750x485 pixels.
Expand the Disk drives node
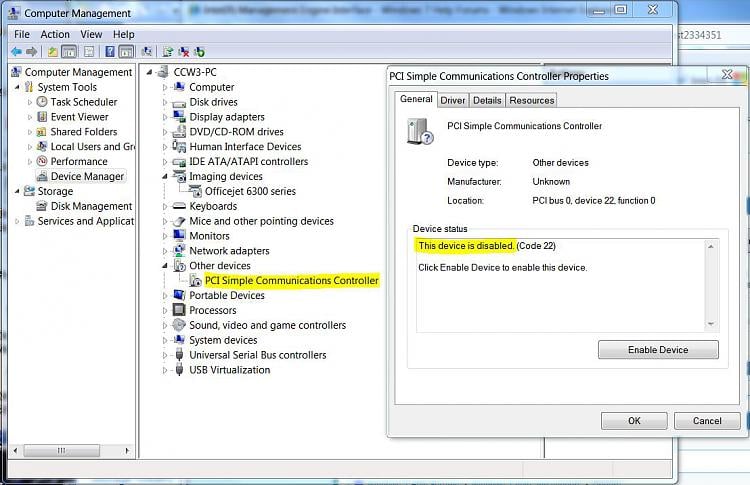pos(165,102)
